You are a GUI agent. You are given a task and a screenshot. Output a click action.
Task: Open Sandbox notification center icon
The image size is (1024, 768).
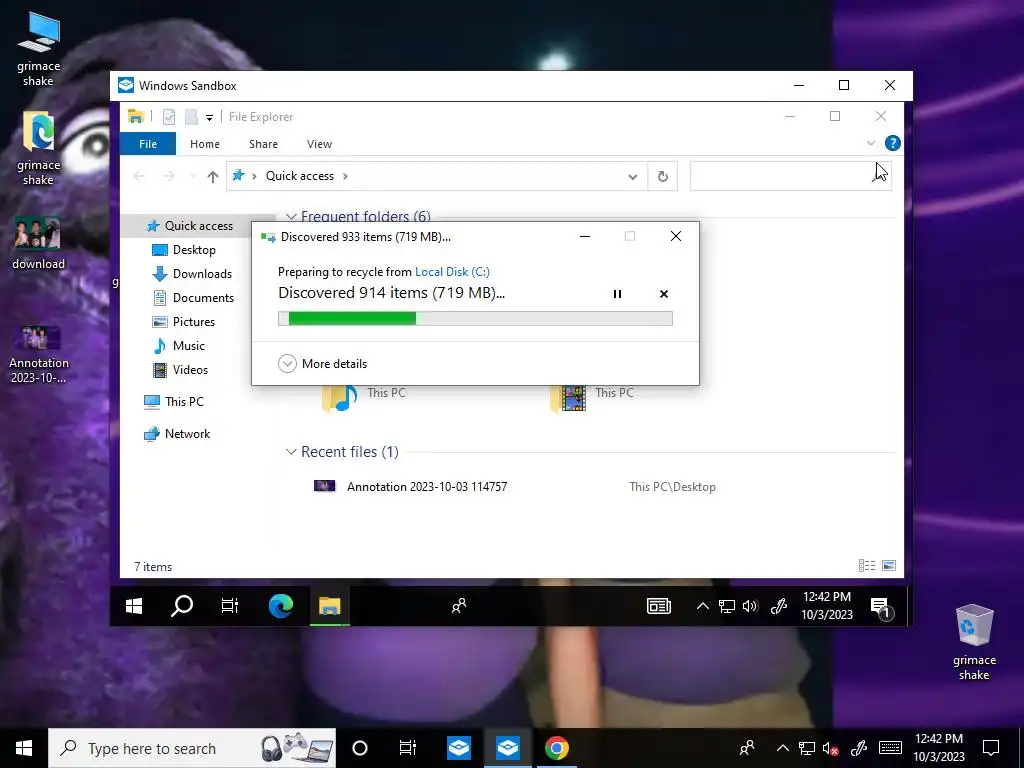[881, 608]
